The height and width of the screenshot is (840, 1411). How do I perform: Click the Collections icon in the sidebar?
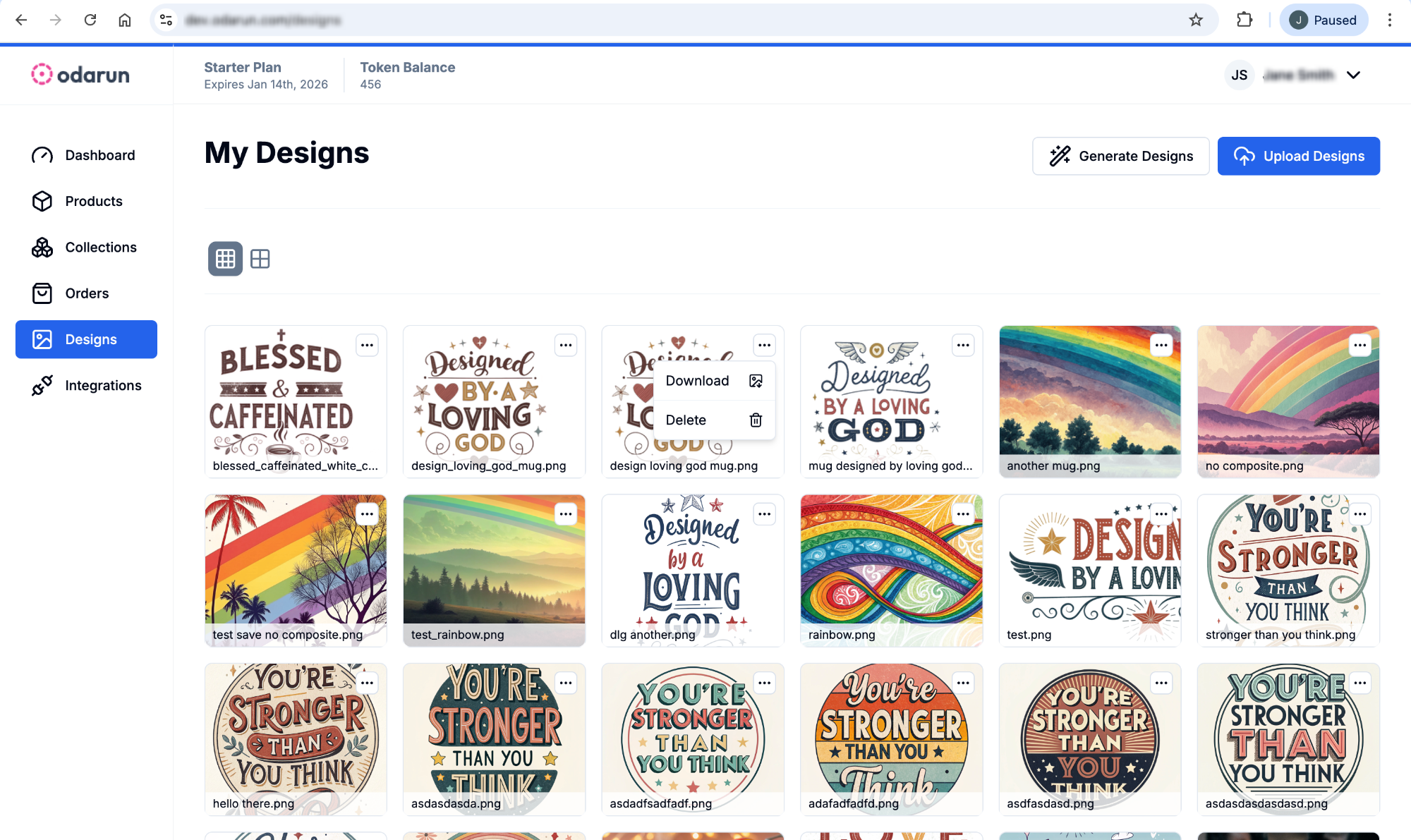[42, 248]
